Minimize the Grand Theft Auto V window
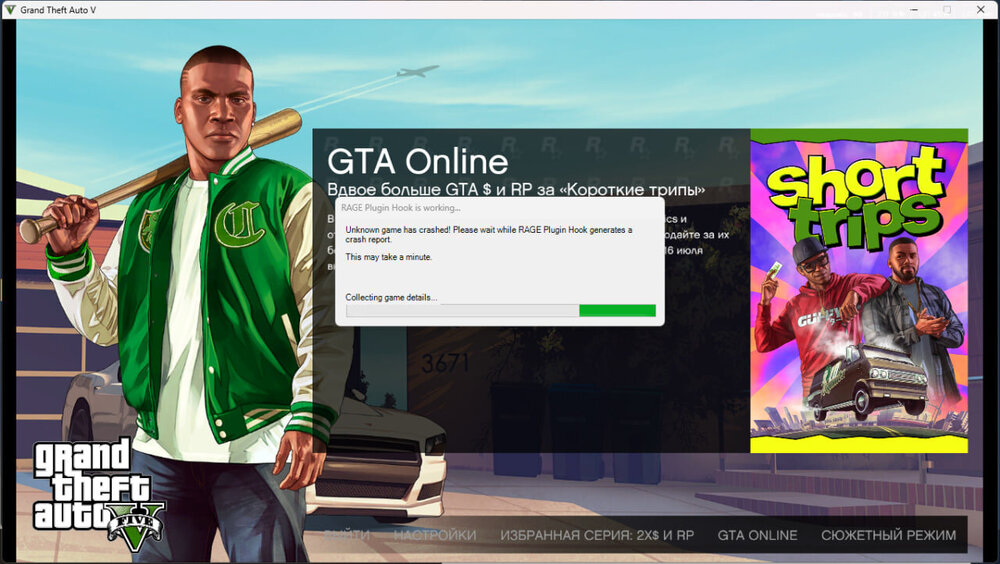Viewport: 1000px width, 564px height. (914, 10)
